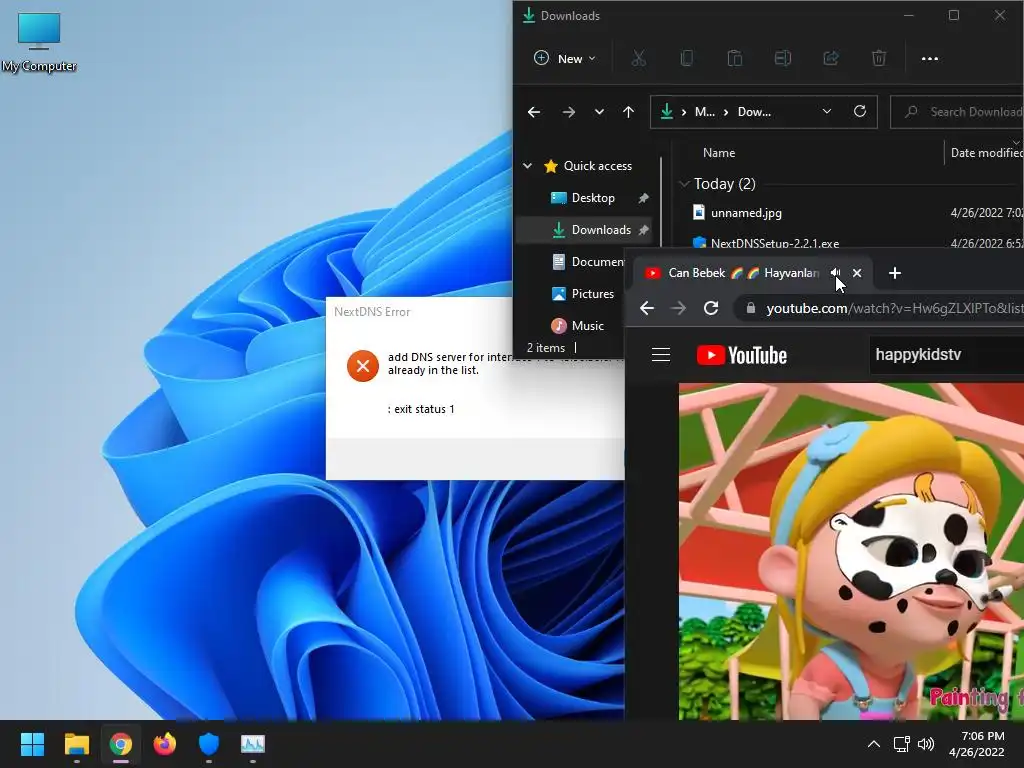Click the Rename icon in Downloads toolbar

pos(782,59)
